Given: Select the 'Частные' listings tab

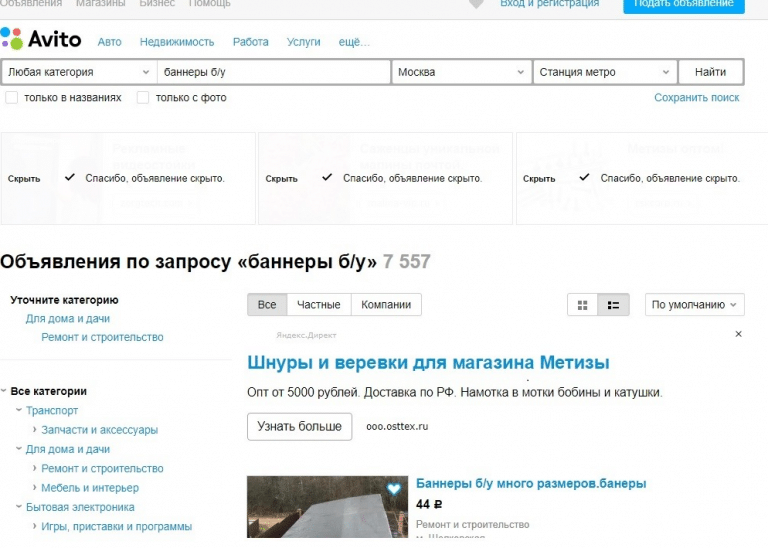Looking at the screenshot, I should 319,305.
